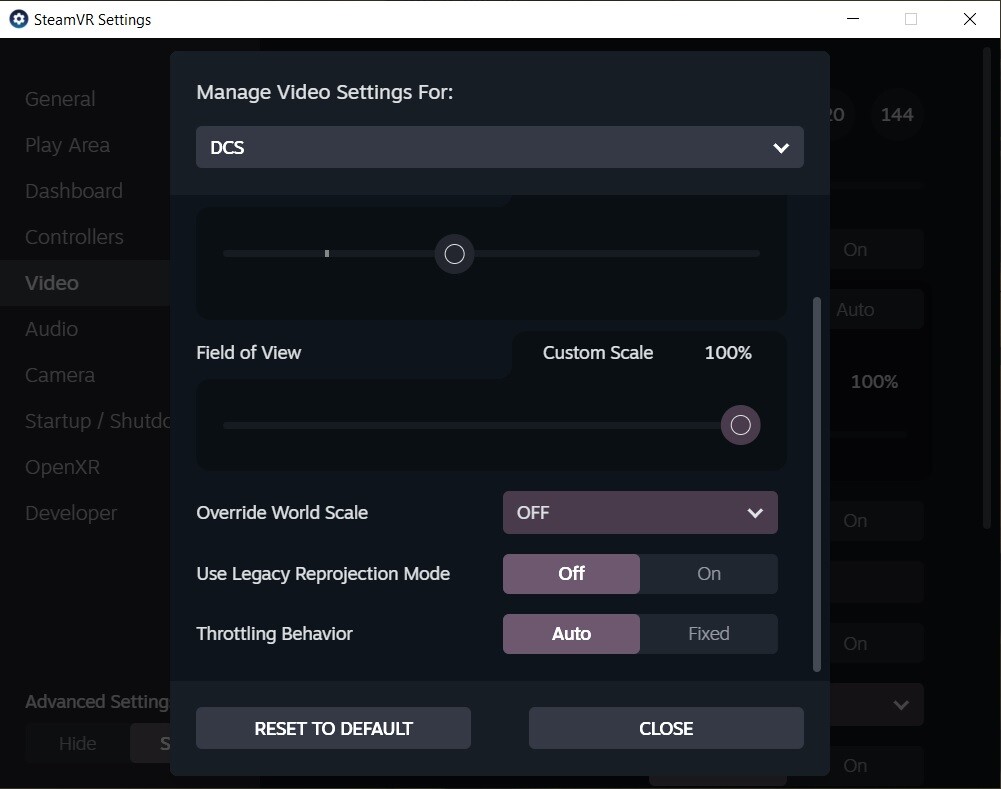This screenshot has width=1001, height=789.
Task: Click Hide under Advanced Settings
Action: (77, 744)
